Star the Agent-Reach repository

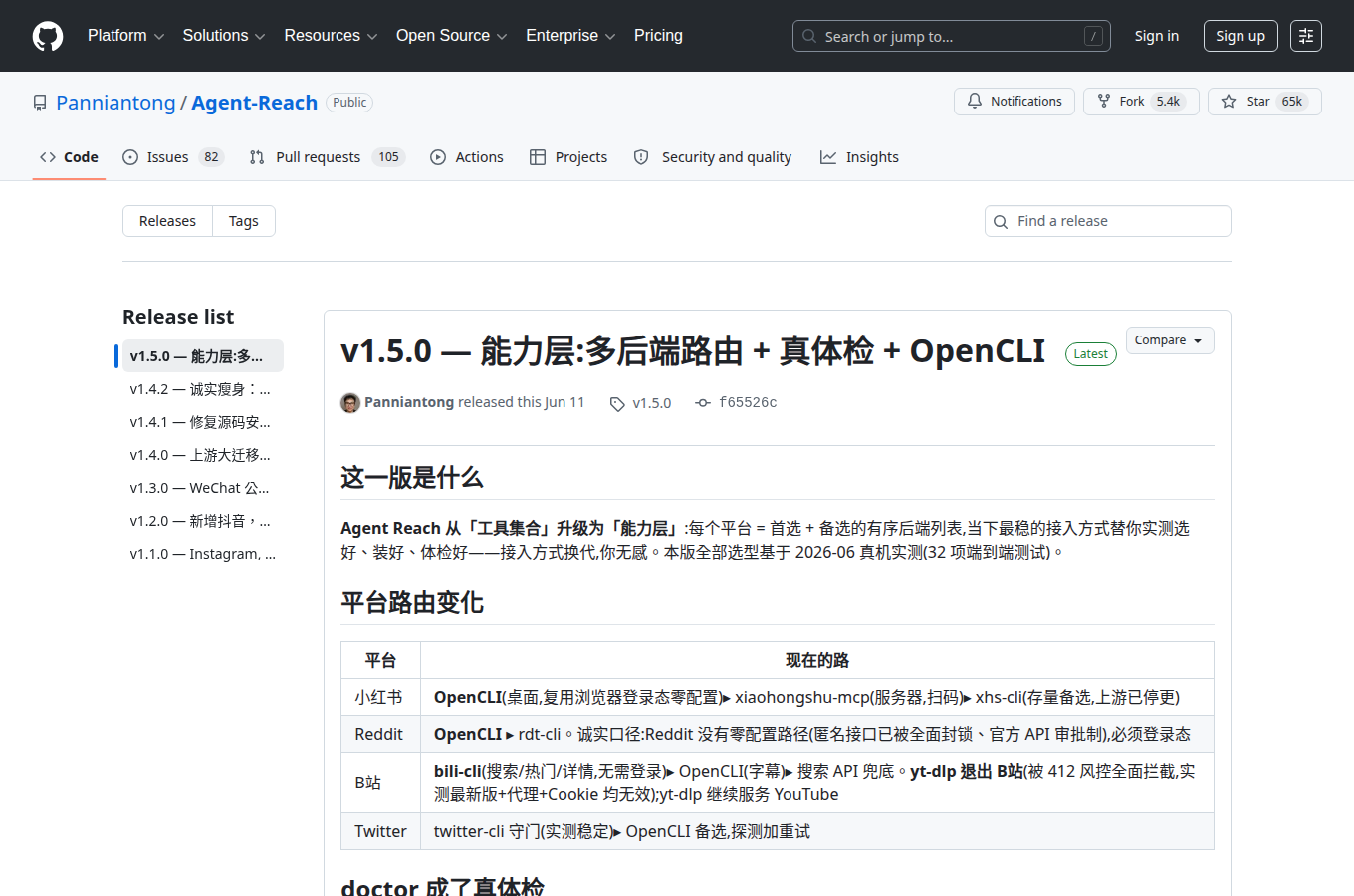coord(1264,102)
